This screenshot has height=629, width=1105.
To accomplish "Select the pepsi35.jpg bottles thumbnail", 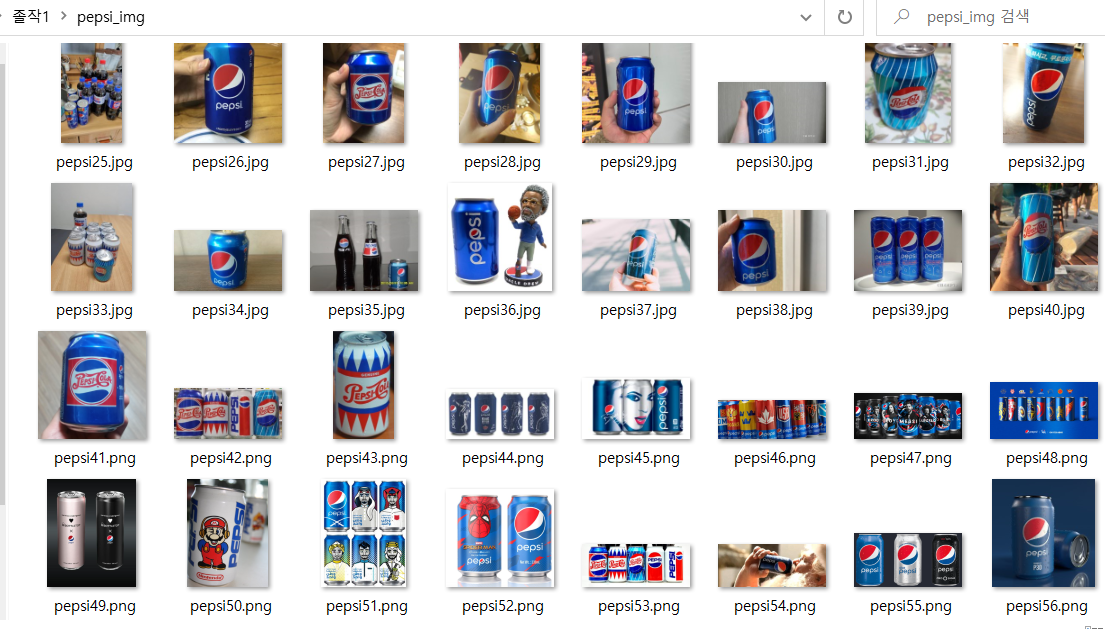I will click(x=364, y=251).
